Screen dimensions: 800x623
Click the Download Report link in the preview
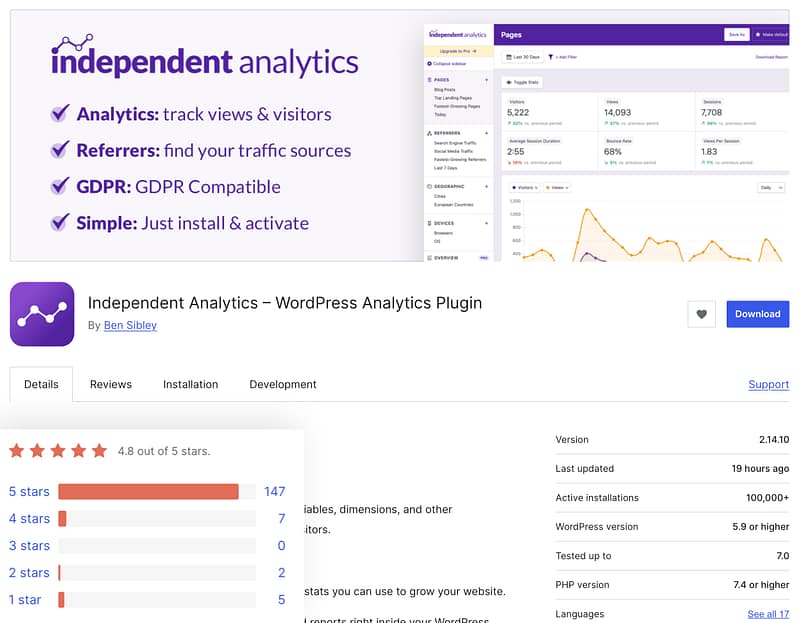tap(771, 57)
